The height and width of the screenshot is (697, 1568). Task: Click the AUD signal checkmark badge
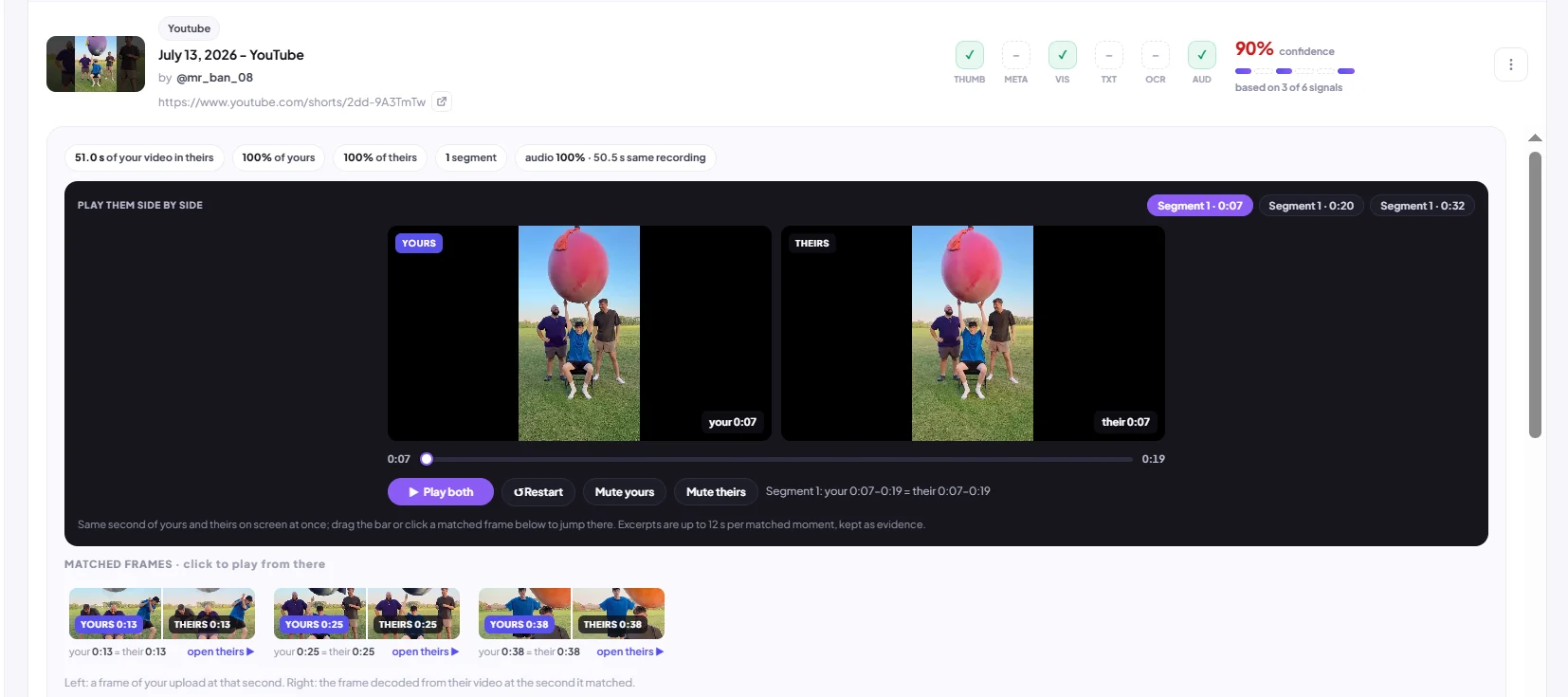[x=1201, y=55]
